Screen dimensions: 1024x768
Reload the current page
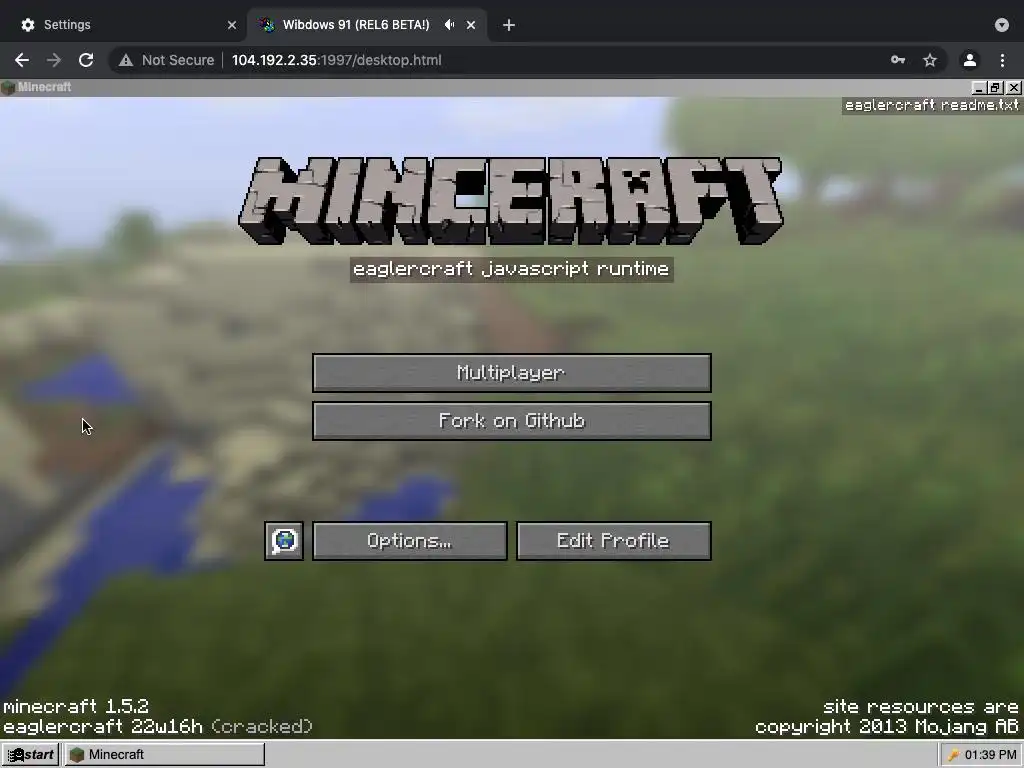point(86,60)
